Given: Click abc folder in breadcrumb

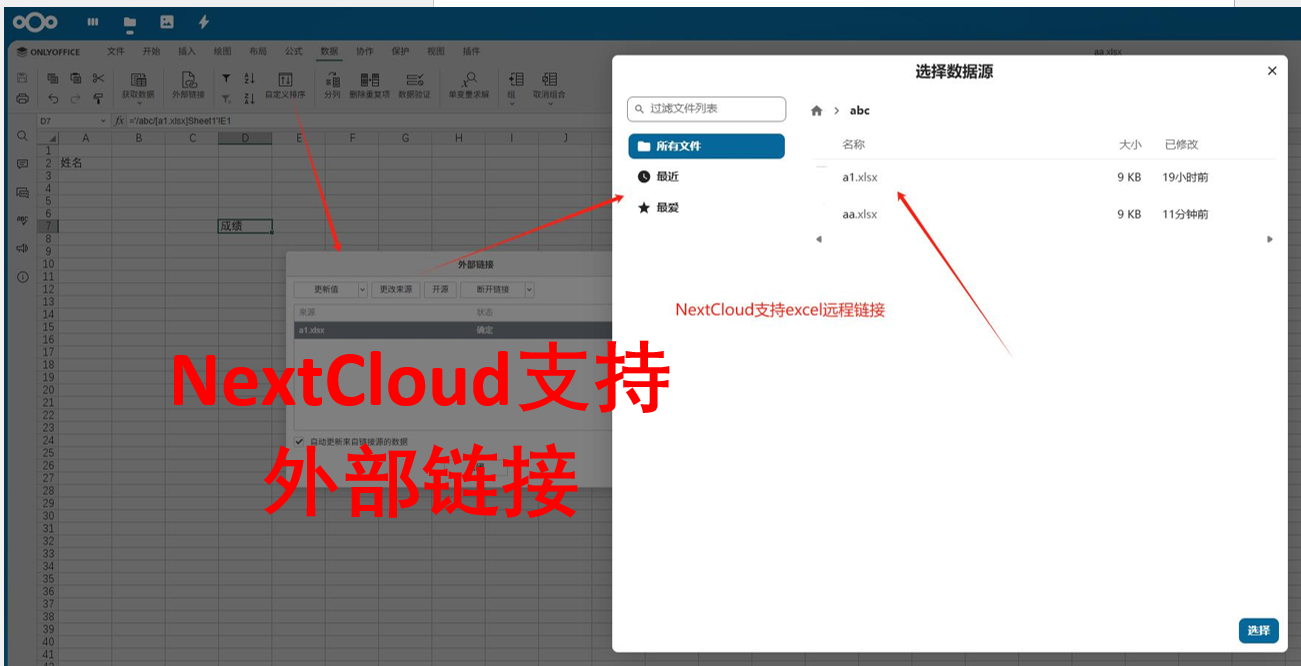Looking at the screenshot, I should click(860, 111).
